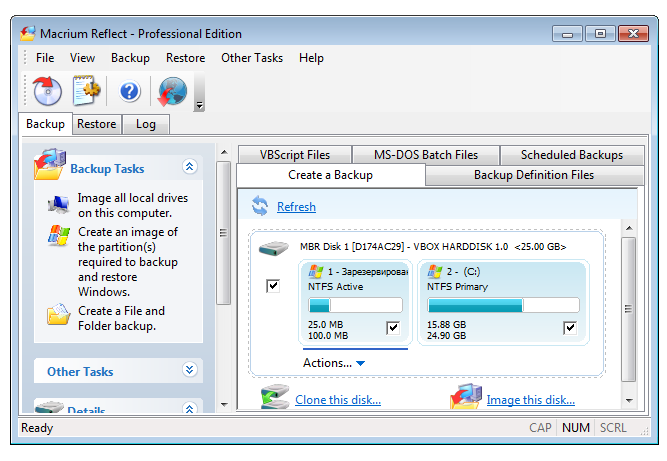Screen dimensions: 667x461
Task: Click the NUM indicator in status bar
Action: 576,428
